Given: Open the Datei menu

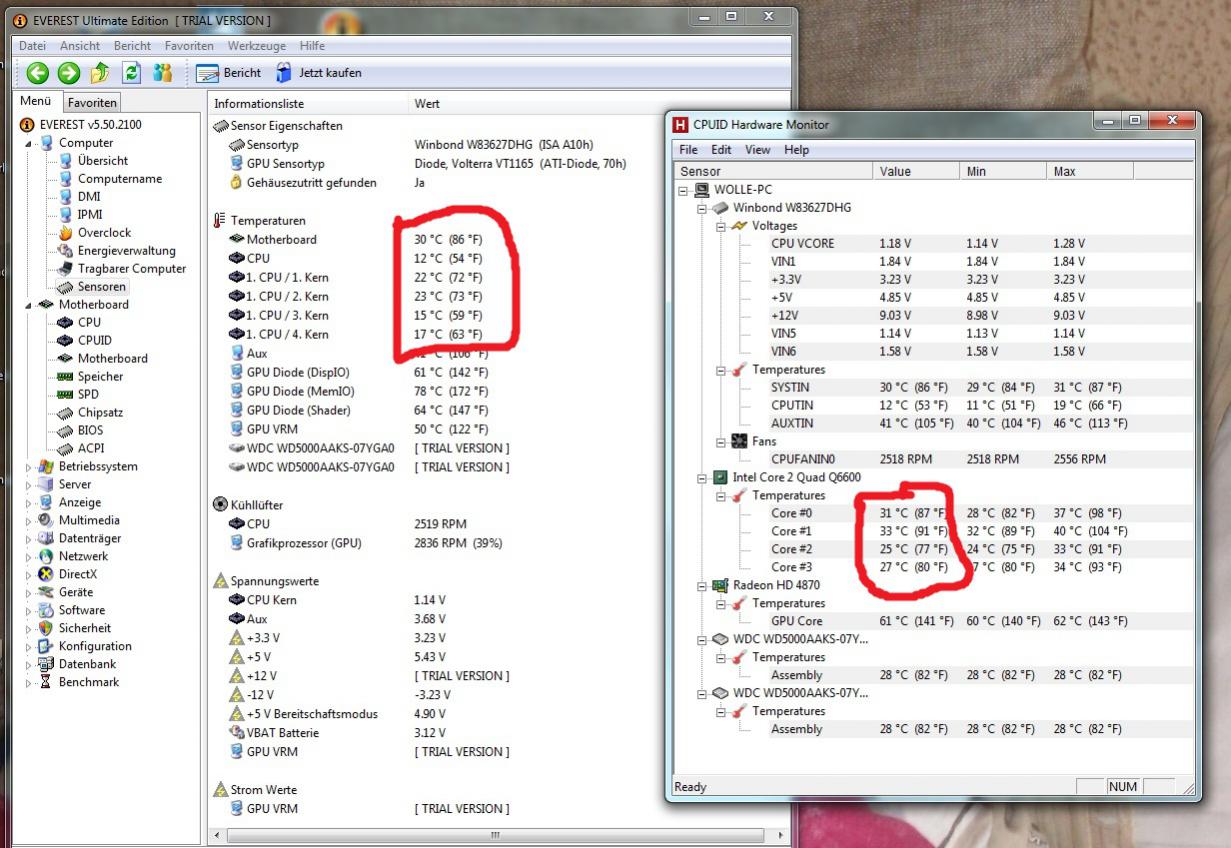Looking at the screenshot, I should tap(32, 46).
